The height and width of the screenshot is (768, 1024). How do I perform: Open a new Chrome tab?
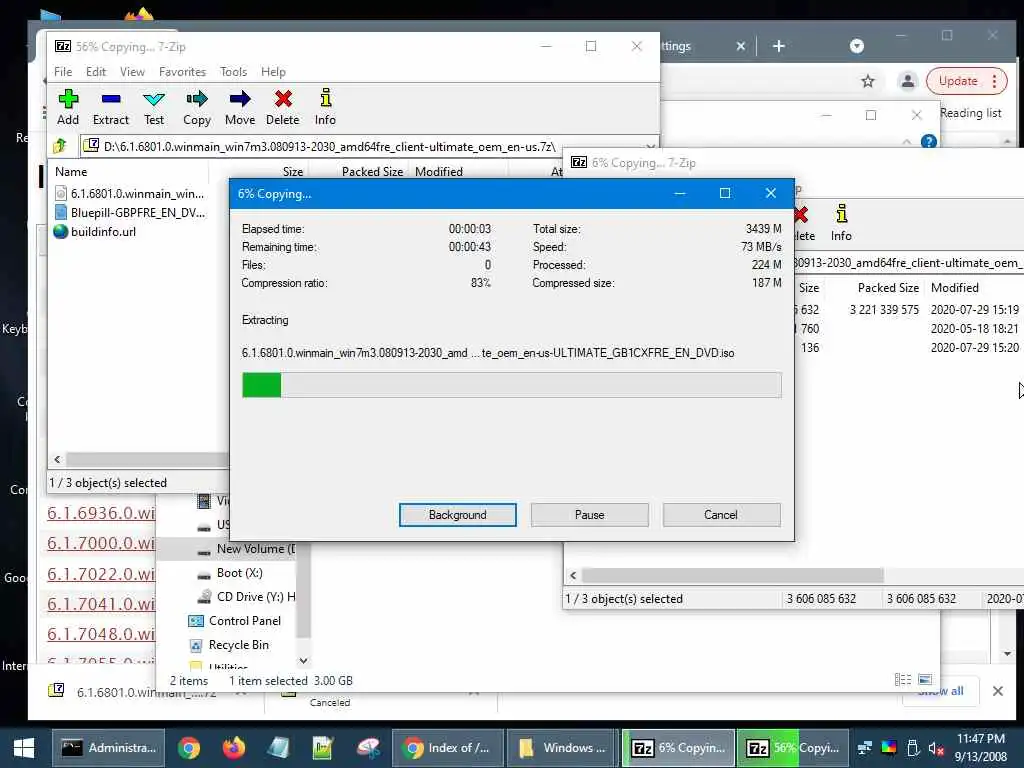tap(778, 46)
